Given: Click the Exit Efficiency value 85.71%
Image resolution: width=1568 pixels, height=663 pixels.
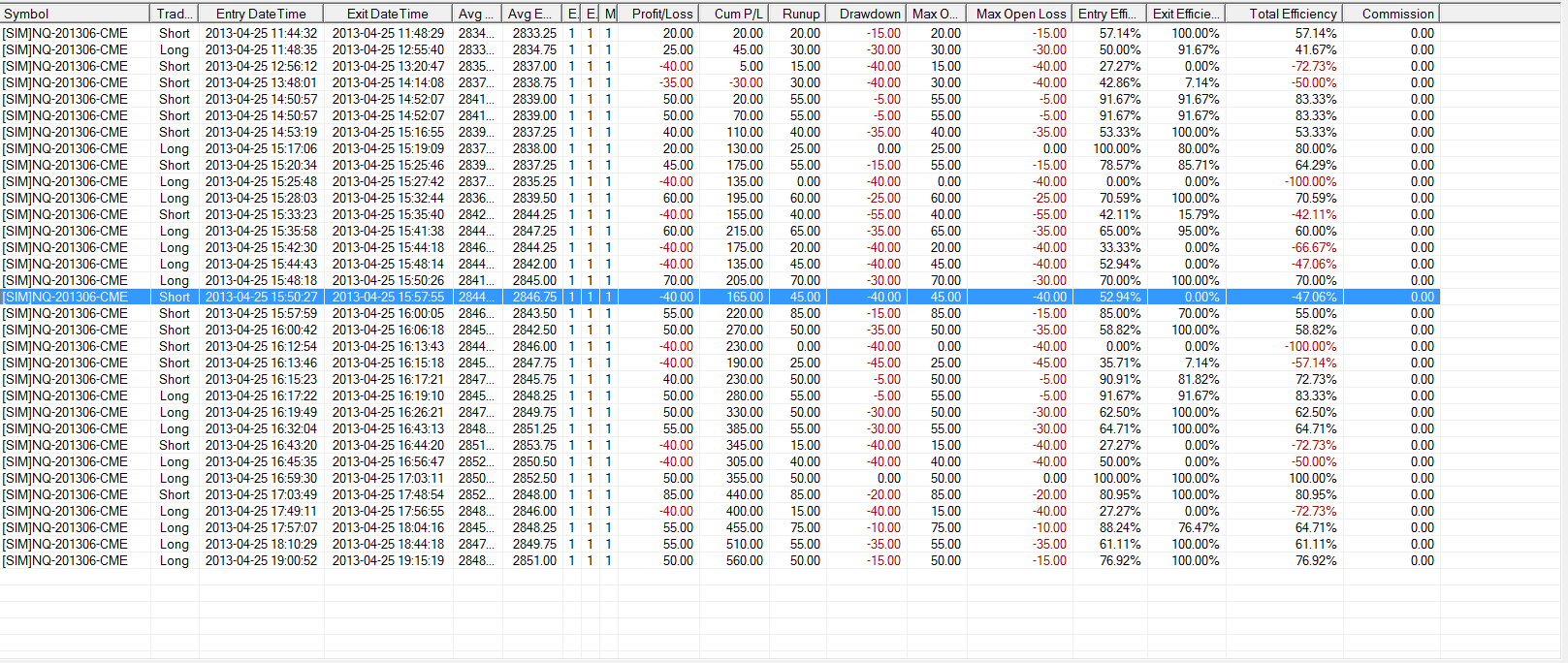Looking at the screenshot, I should [x=1199, y=165].
